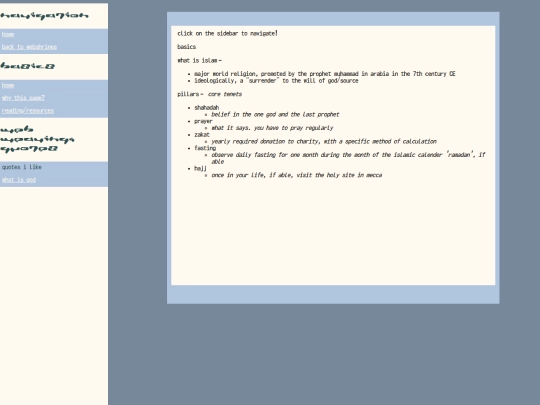This screenshot has width=540, height=405.
Task: Click the "shahadah" bullet item
Action: pyautogui.click(x=207, y=107)
